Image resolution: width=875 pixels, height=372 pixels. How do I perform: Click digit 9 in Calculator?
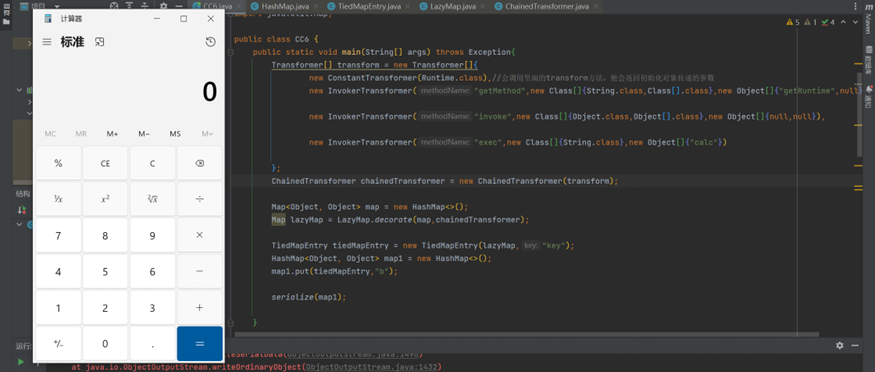click(152, 235)
